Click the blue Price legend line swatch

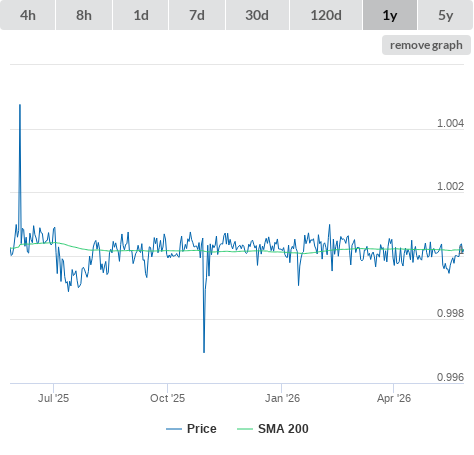(174, 429)
